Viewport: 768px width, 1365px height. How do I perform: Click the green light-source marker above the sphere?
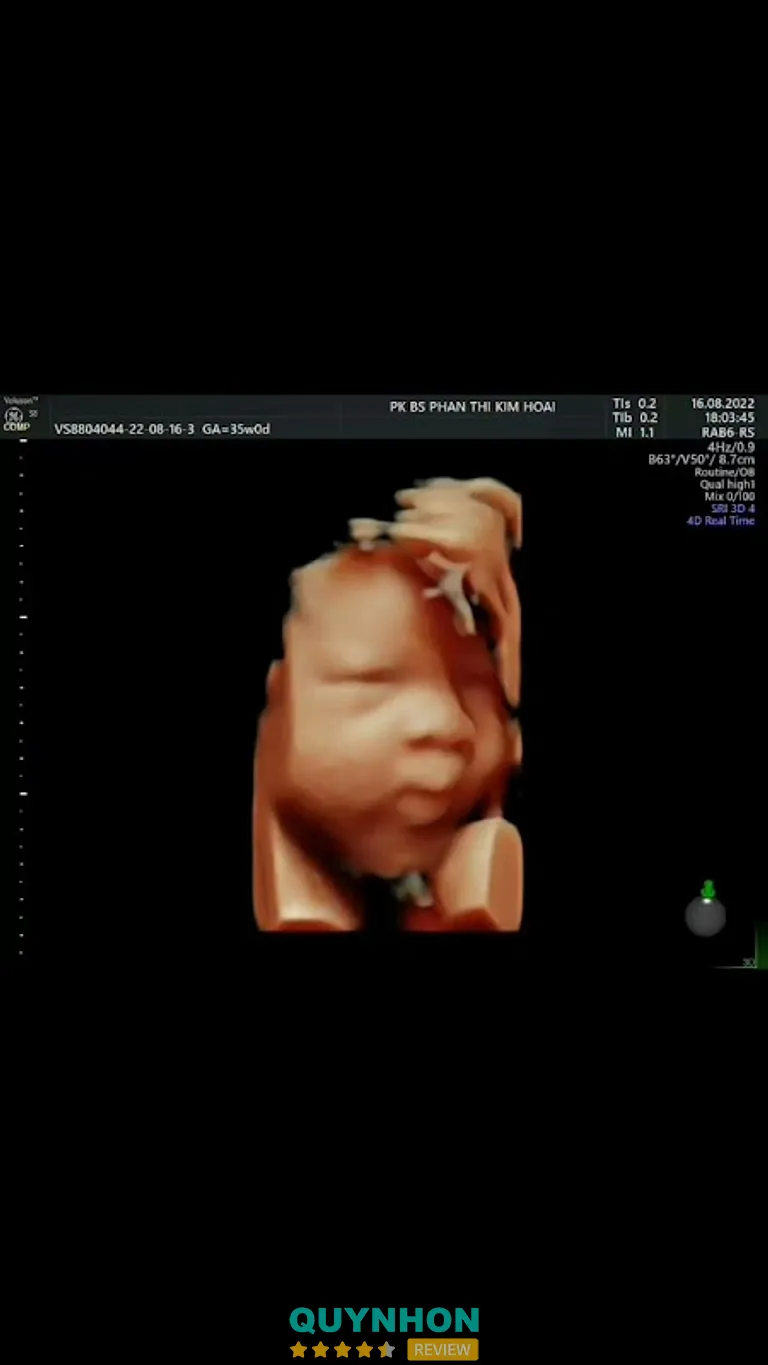click(x=708, y=889)
